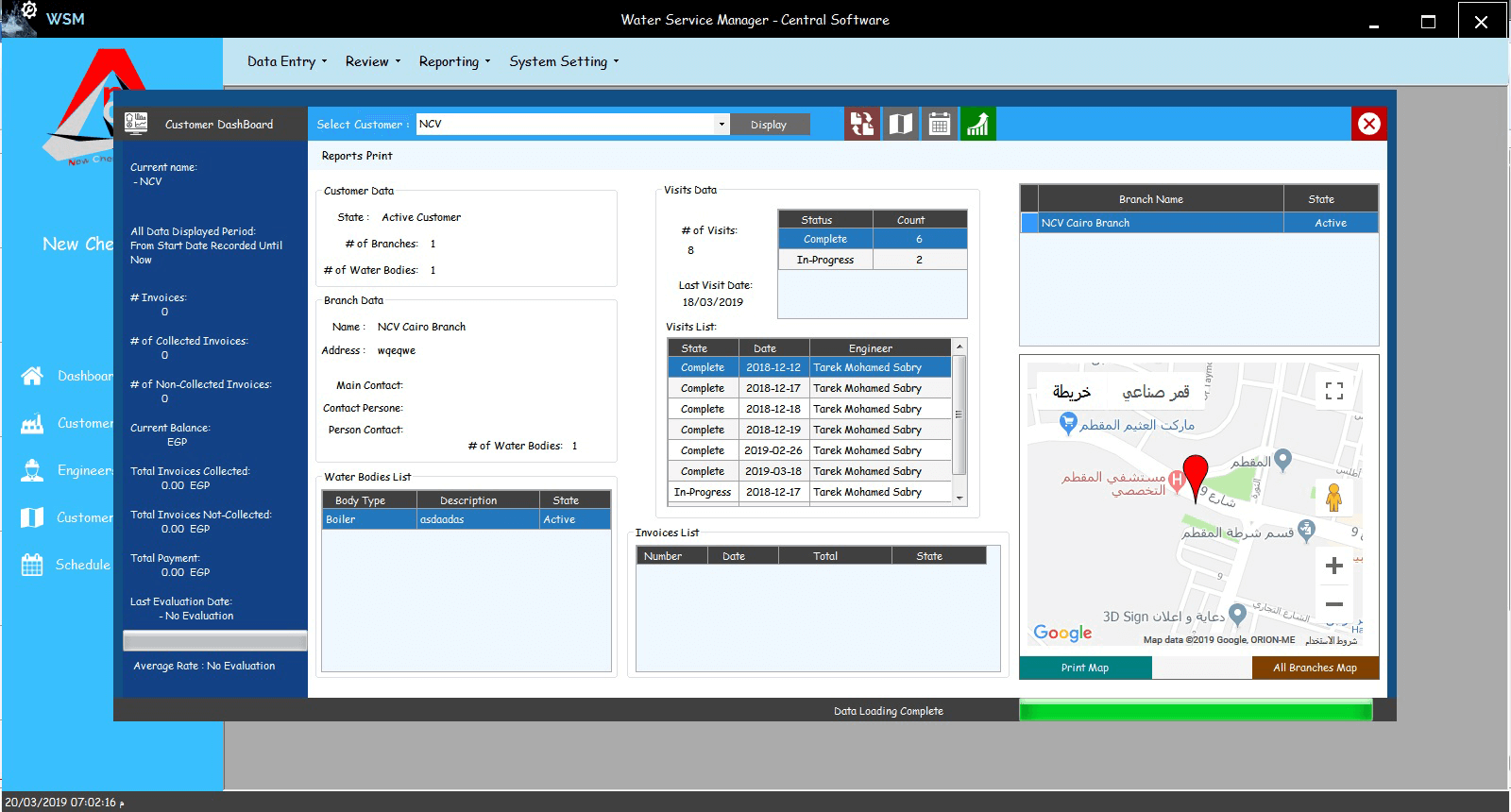Click the Print Map button

(1085, 668)
